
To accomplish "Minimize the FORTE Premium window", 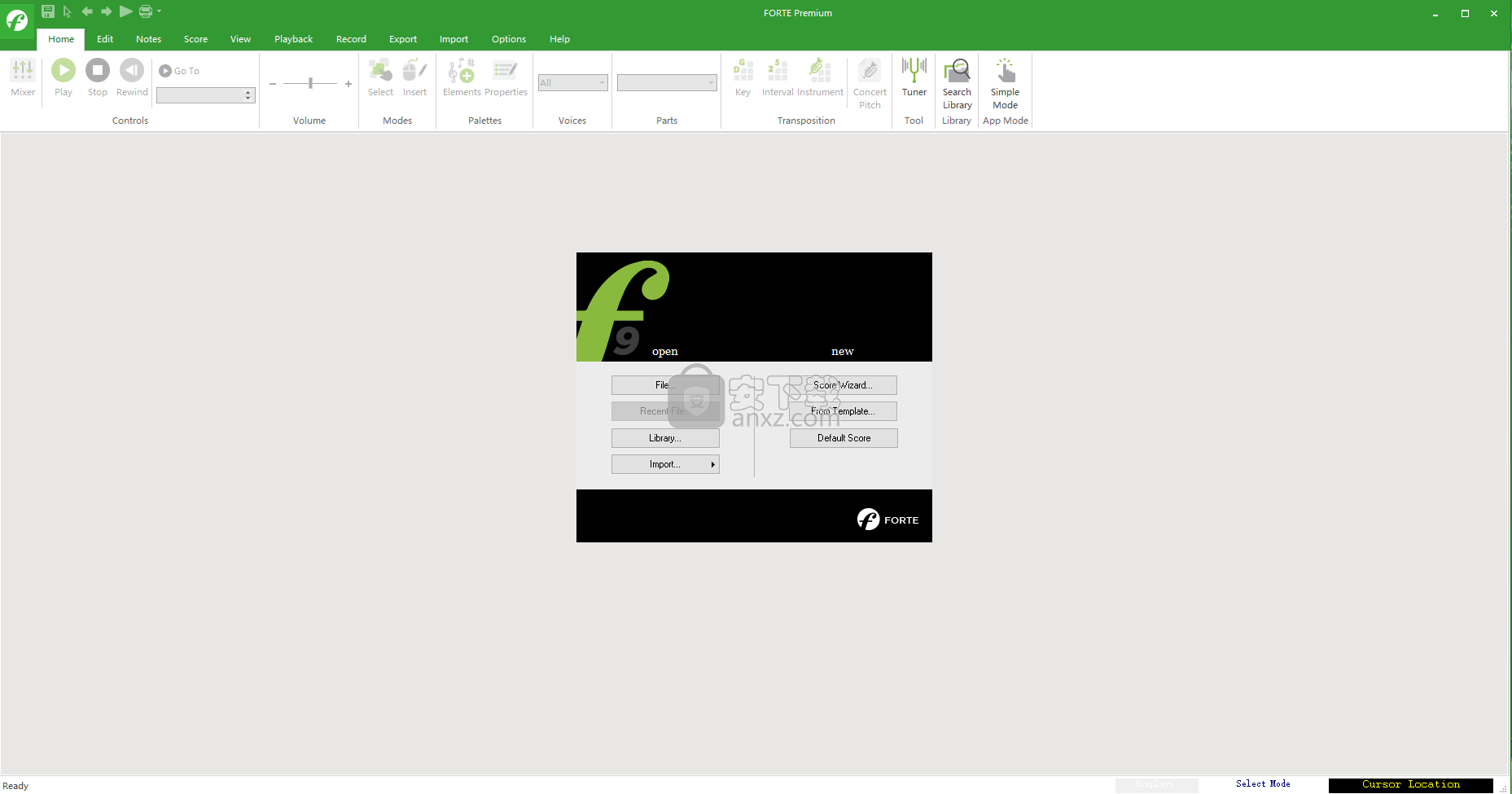I will [1435, 13].
